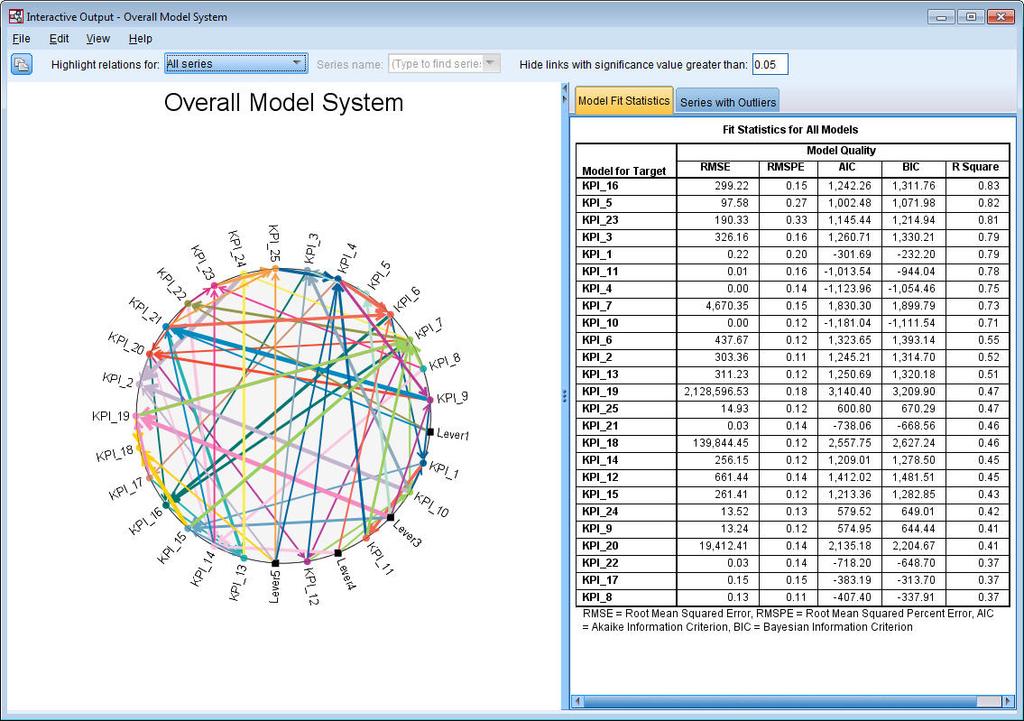Click the R Square column header
Screen dimensions: 1024x721
(975, 167)
